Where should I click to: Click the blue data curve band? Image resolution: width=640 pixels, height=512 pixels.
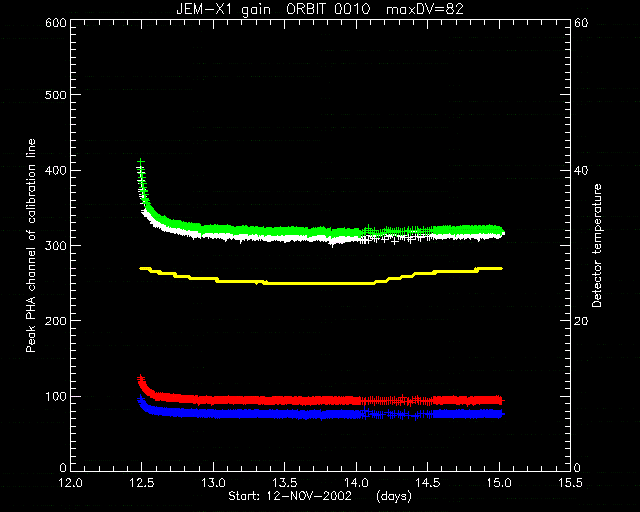[321, 414]
